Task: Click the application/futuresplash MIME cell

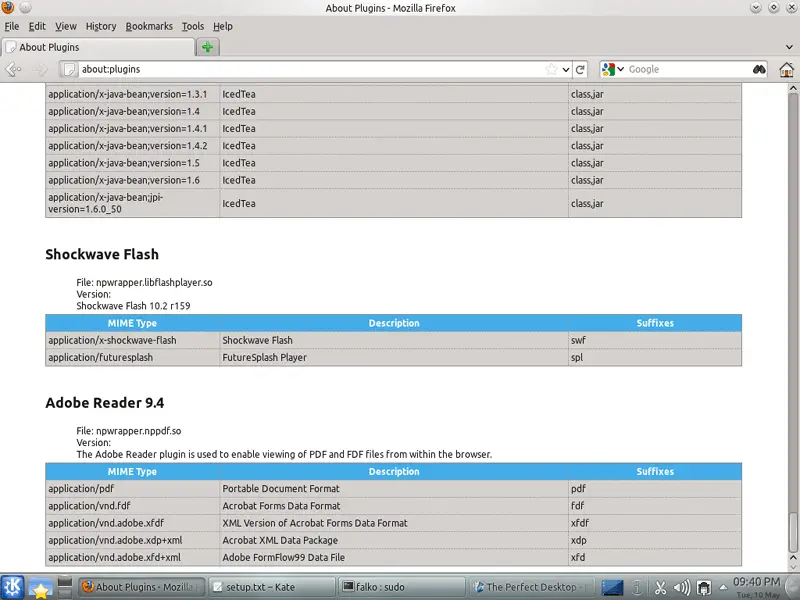Action: (133, 358)
